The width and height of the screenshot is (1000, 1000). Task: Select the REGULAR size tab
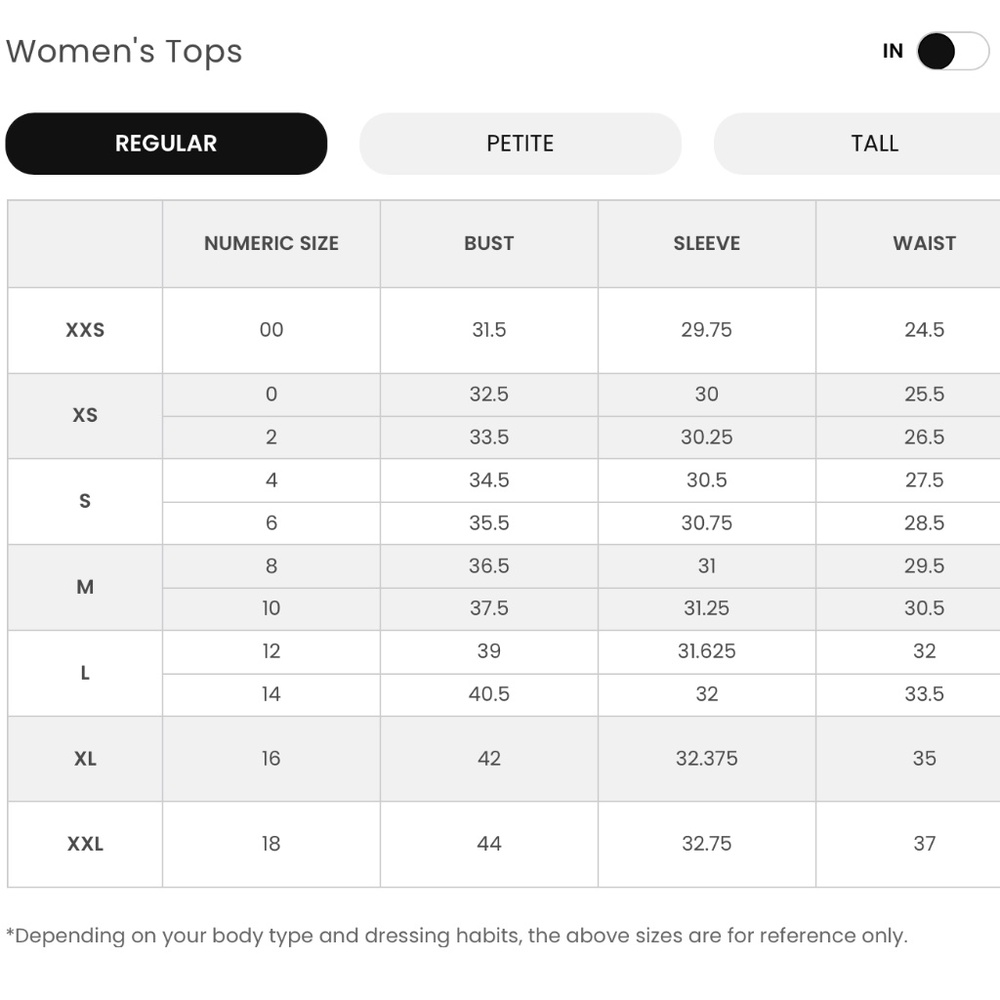[166, 143]
